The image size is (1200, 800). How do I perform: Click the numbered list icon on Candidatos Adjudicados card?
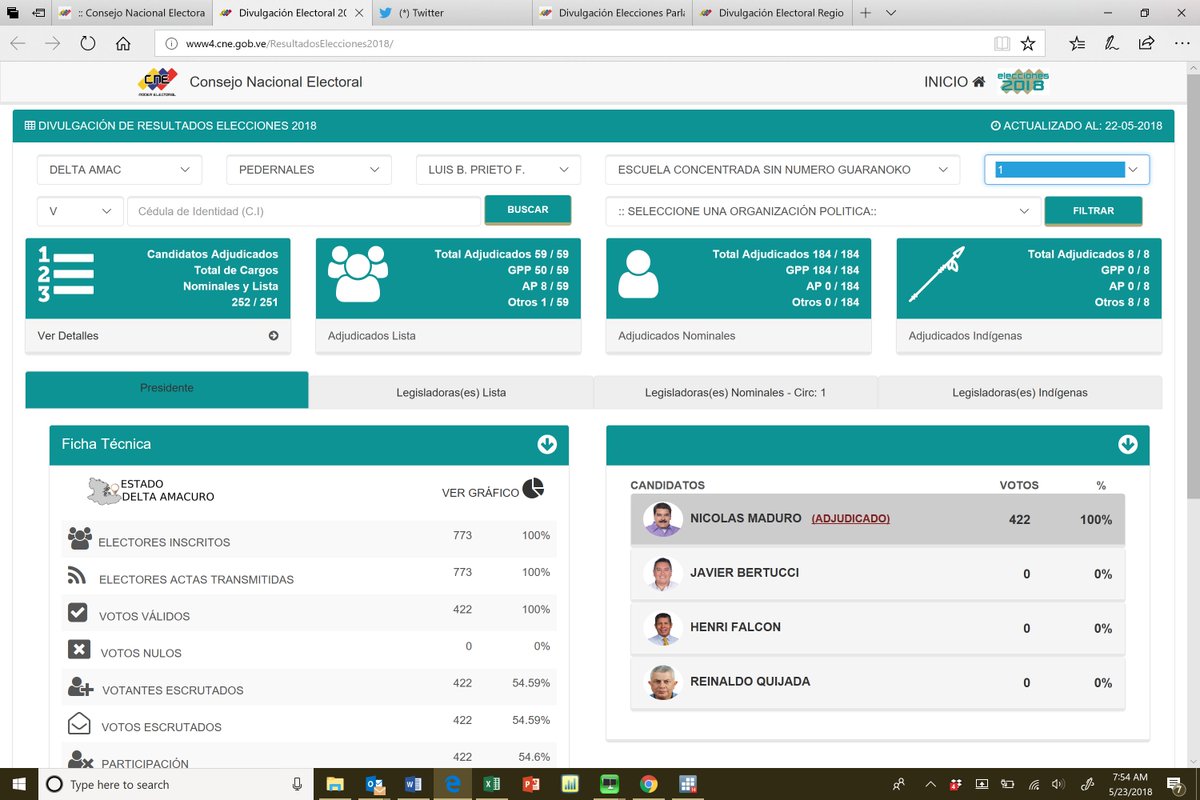pos(66,274)
